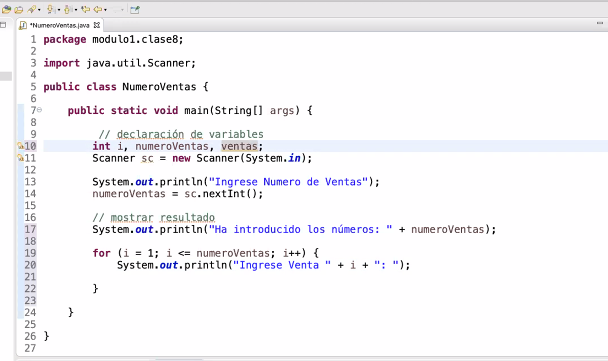
Task: Click the underlined 'sc' variable on line 11
Action: pos(147,158)
